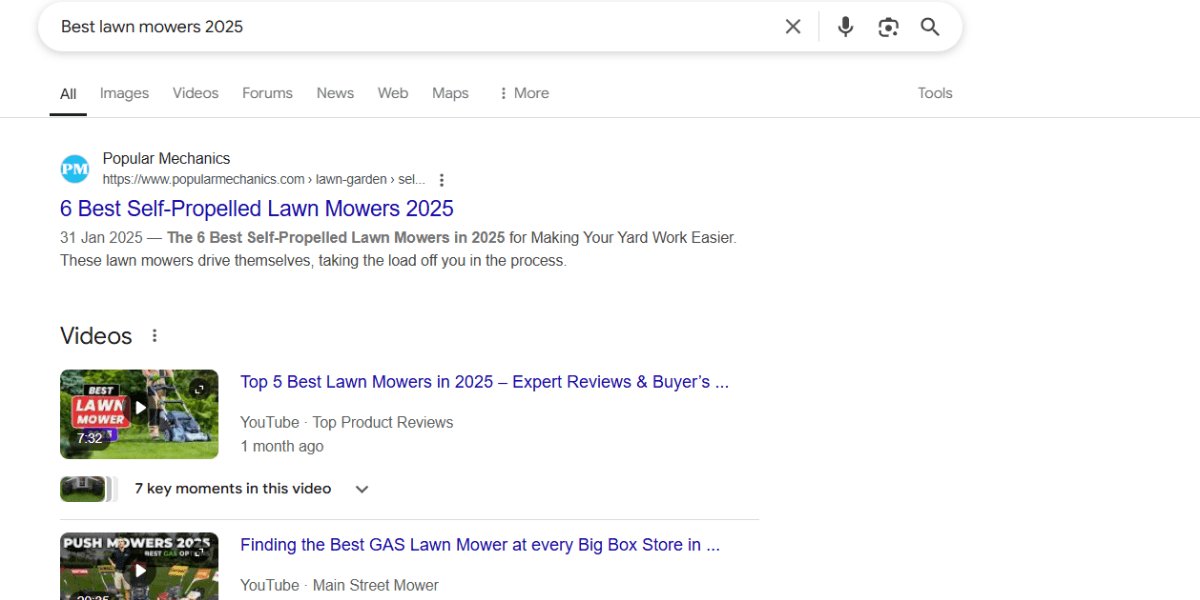
Task: Open Popular Mechanics result options menu
Action: [442, 180]
